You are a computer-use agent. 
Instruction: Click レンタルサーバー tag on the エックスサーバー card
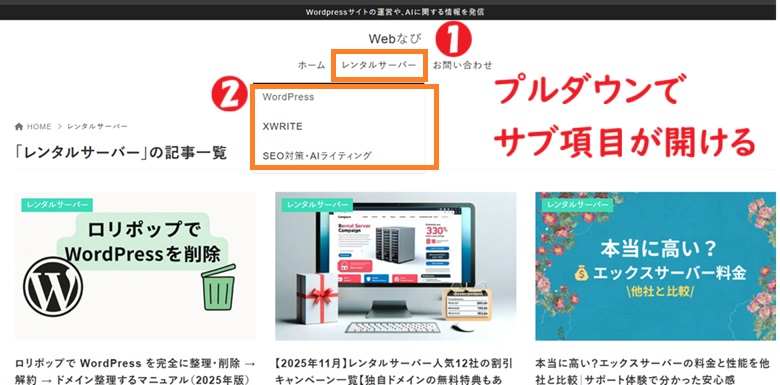pyautogui.click(x=577, y=205)
